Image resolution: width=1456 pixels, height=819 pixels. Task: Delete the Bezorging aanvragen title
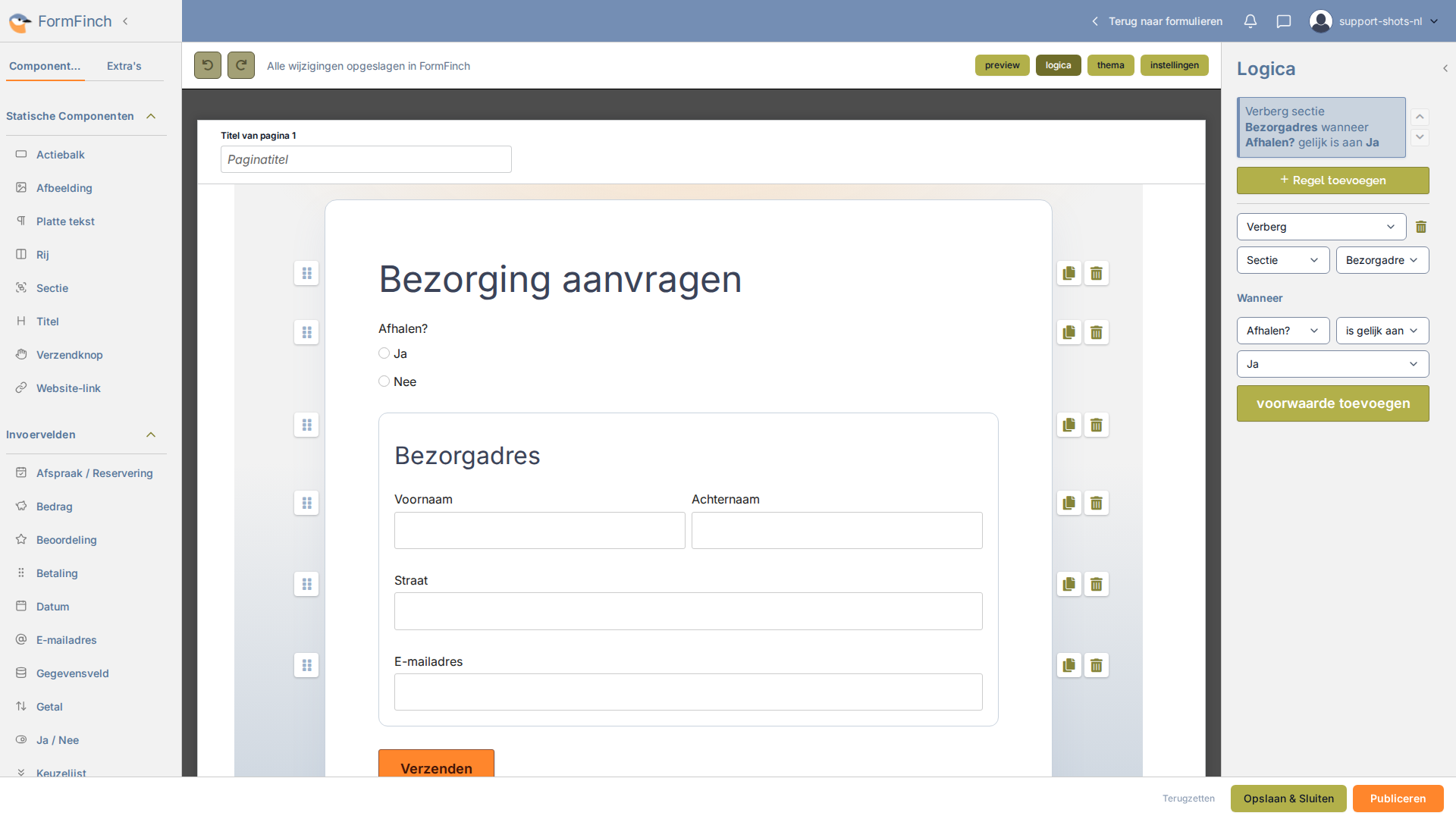[x=1097, y=273]
